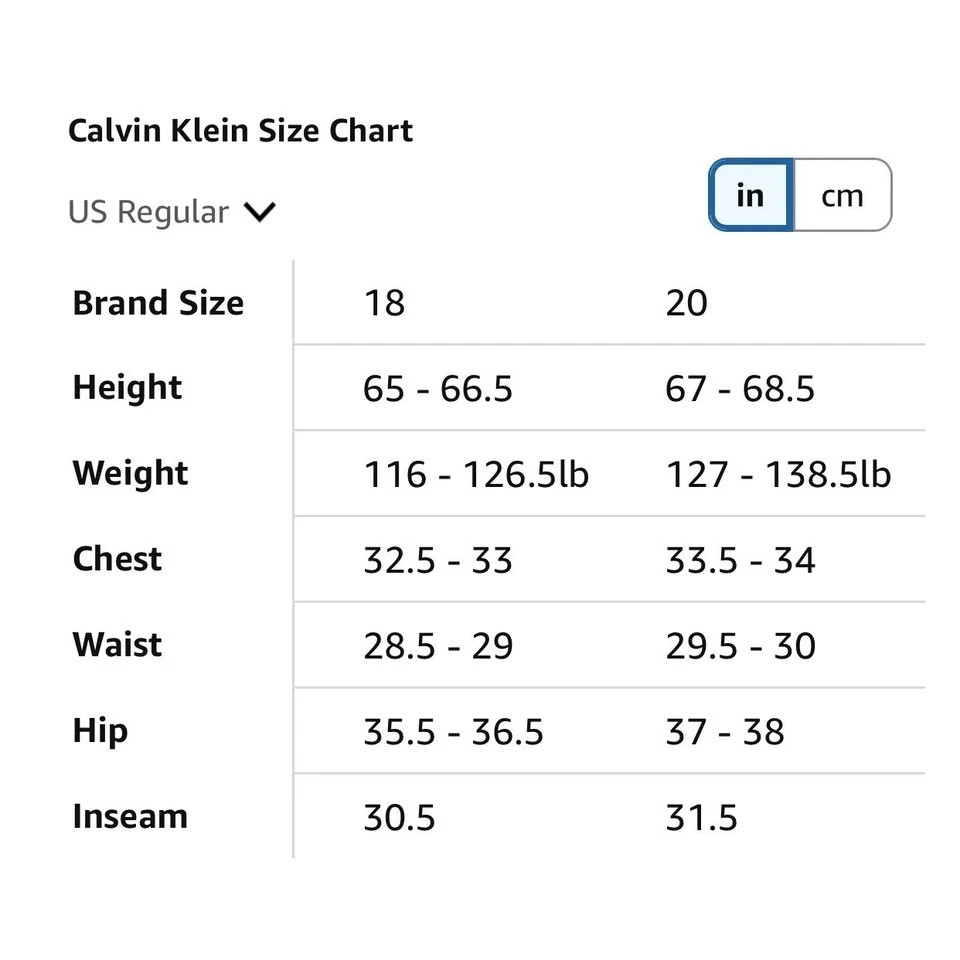Click hip value 35.5 - 36.5

453,732
